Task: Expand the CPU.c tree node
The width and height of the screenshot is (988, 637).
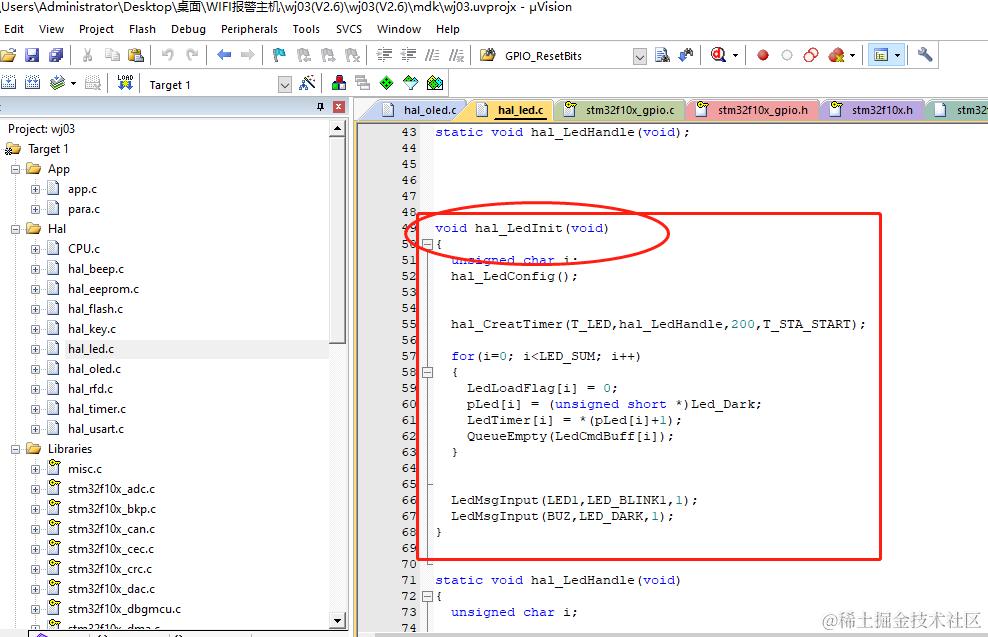Action: click(35, 249)
